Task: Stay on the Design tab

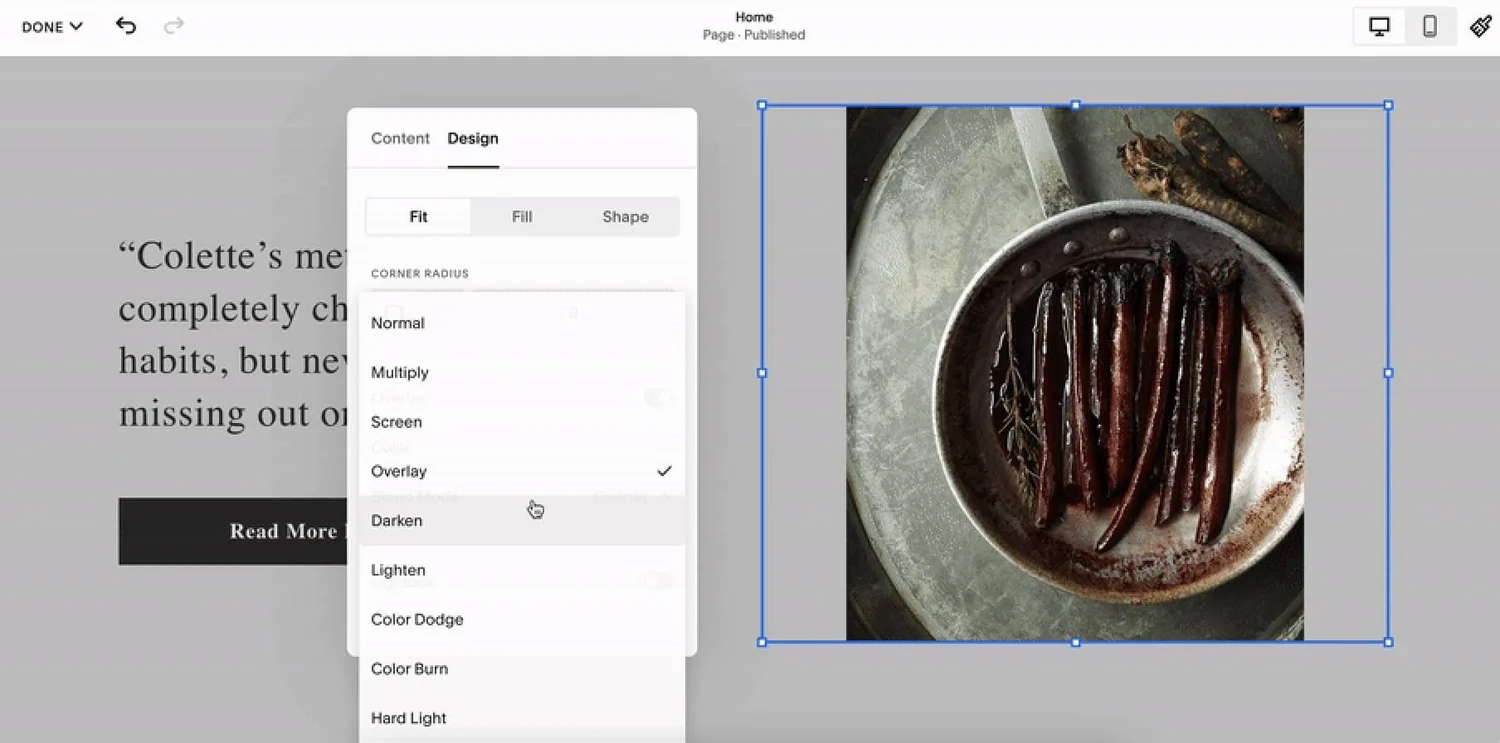Action: (472, 138)
